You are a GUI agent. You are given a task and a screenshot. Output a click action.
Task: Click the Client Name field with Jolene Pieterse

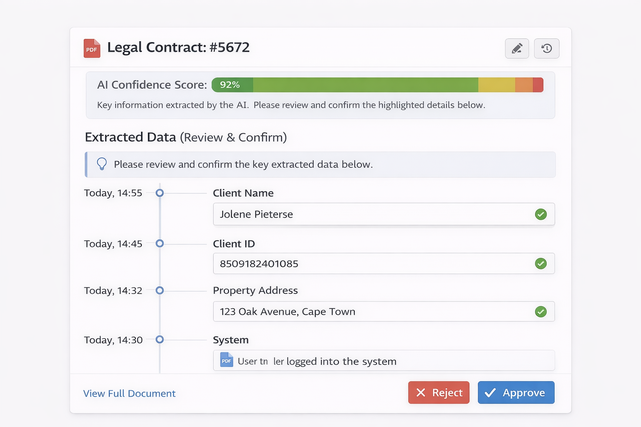coord(370,214)
